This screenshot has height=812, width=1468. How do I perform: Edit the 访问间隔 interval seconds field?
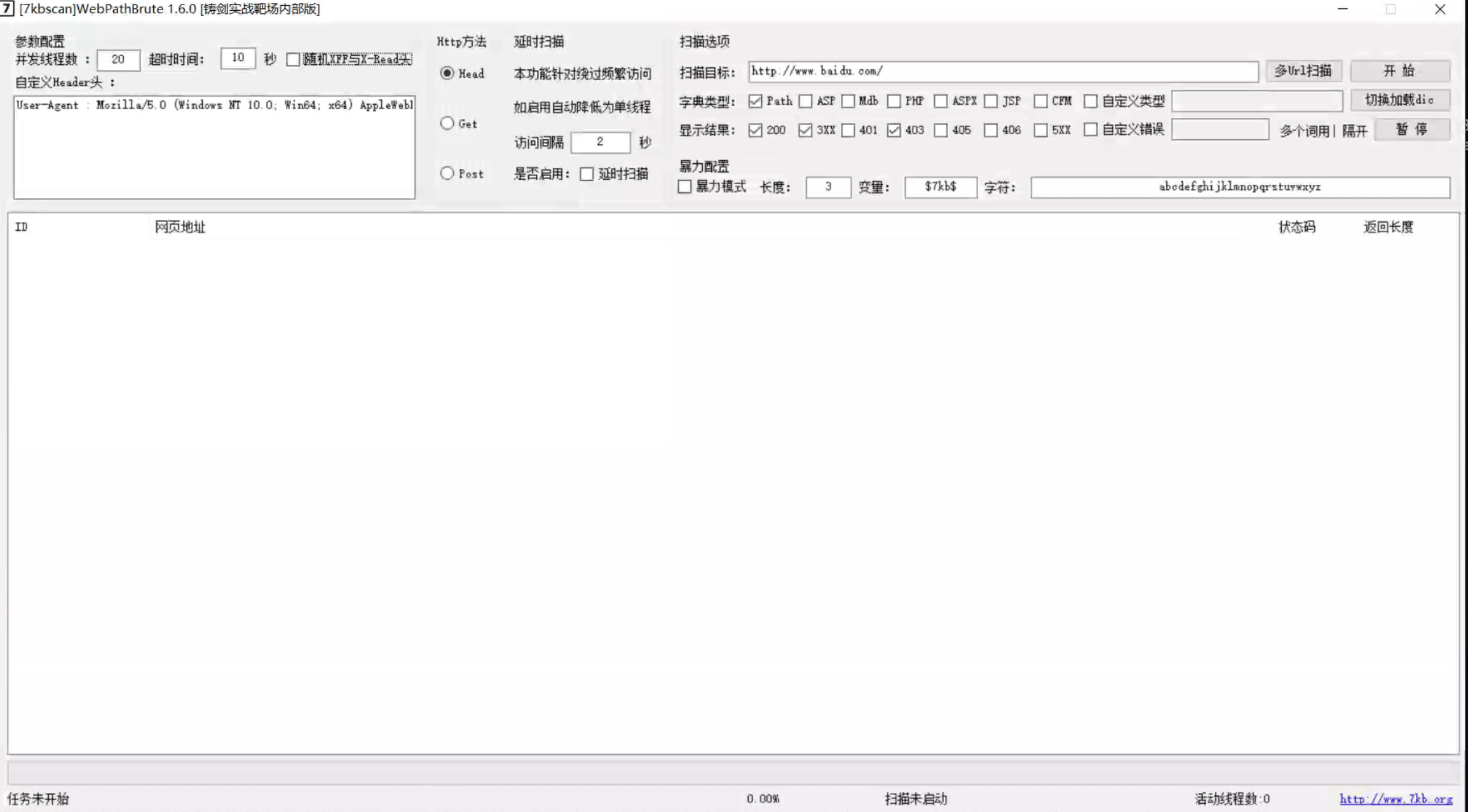pos(600,142)
